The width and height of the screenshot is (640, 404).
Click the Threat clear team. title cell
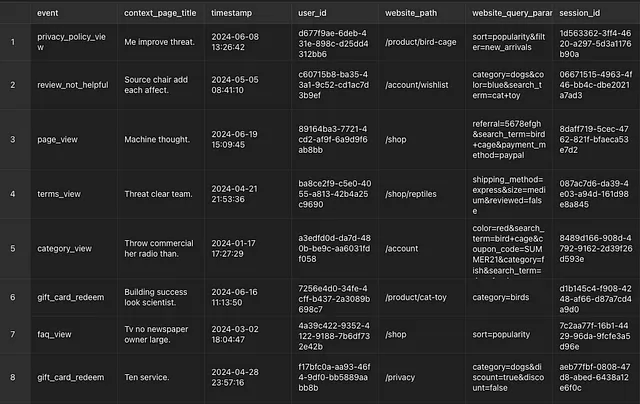click(x=161, y=194)
